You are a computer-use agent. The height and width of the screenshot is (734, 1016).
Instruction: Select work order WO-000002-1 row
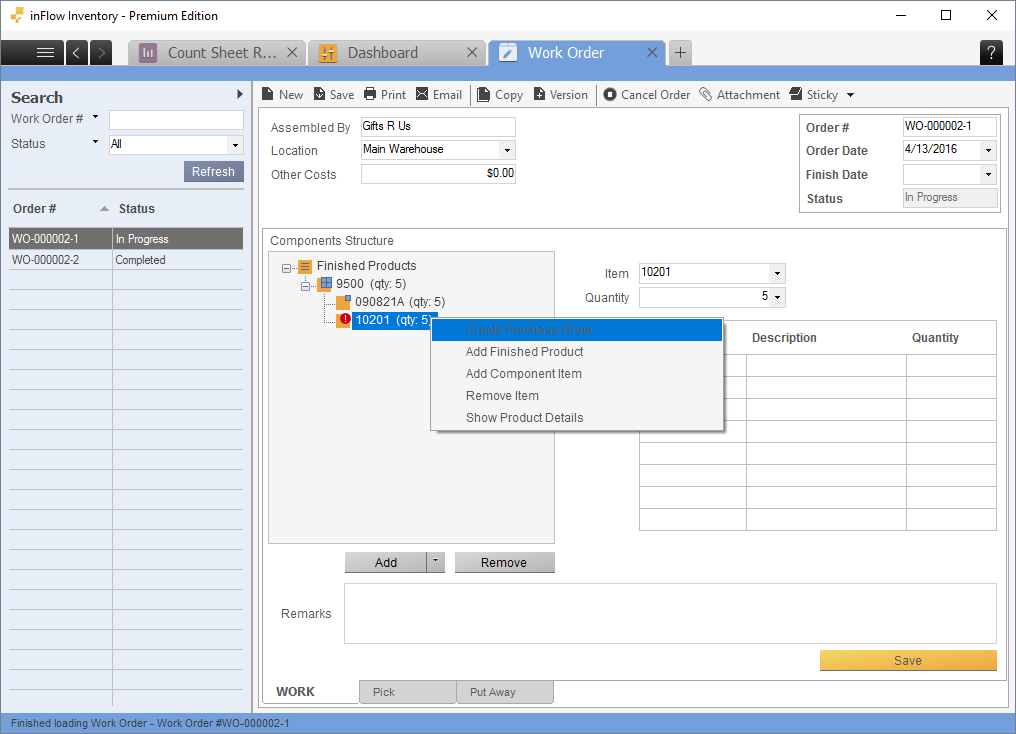(126, 238)
